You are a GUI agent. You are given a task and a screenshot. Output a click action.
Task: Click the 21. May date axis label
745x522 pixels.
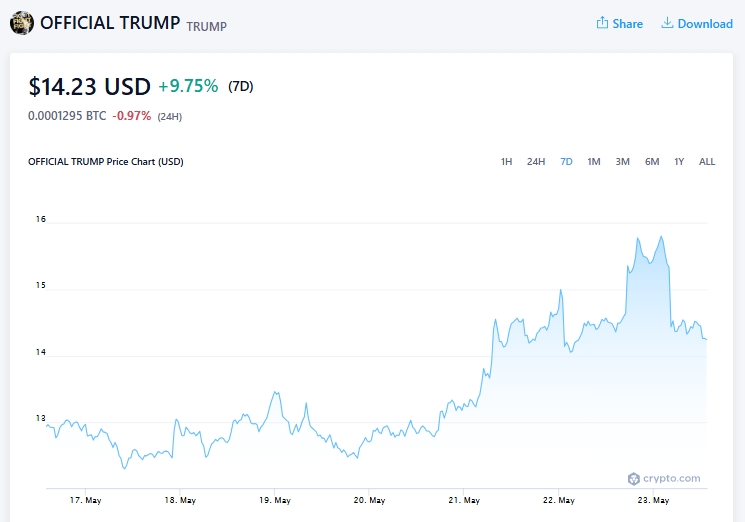[x=464, y=500]
